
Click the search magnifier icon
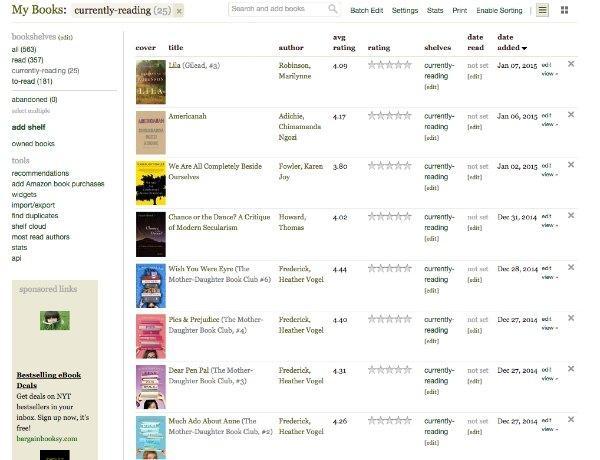[332, 9]
